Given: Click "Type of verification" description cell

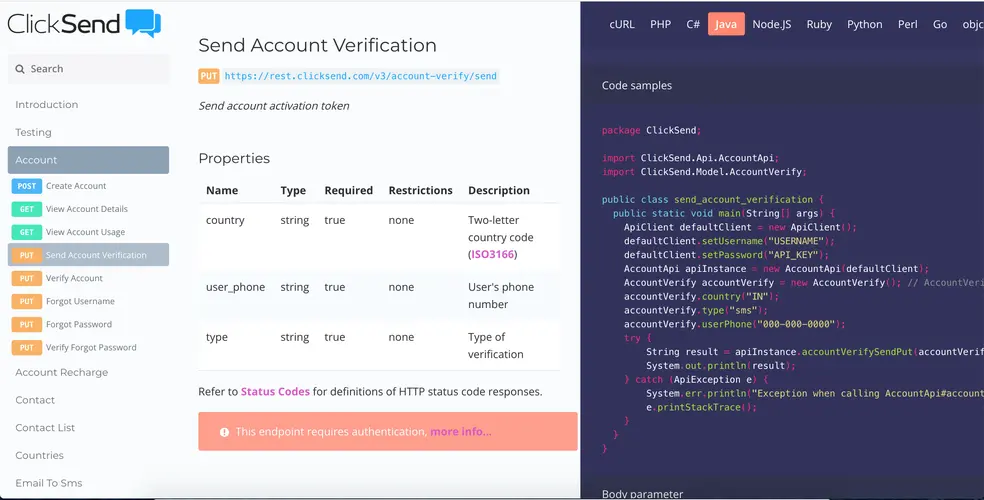Looking at the screenshot, I should point(496,346).
